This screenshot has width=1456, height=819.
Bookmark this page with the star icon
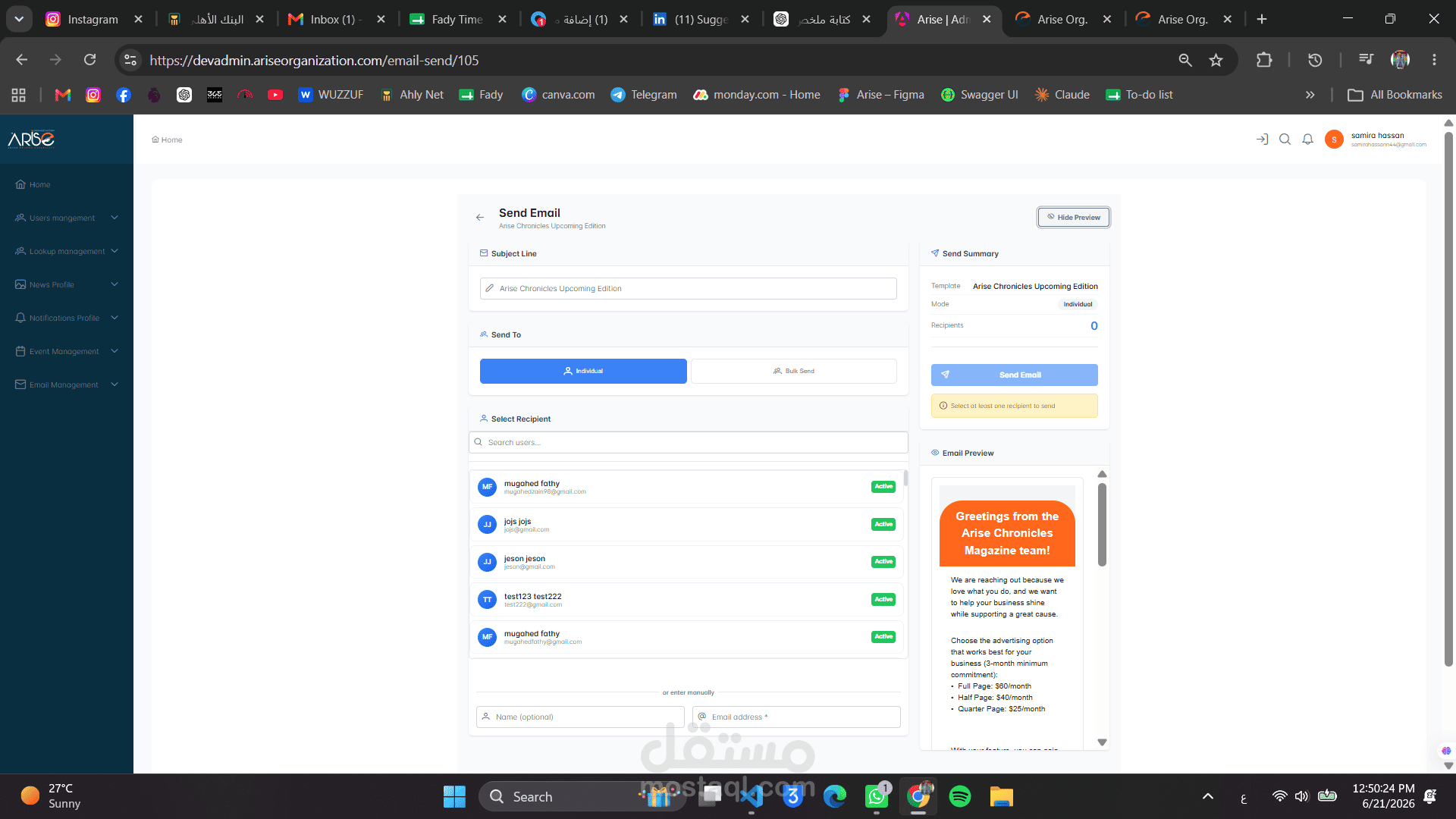[1216, 60]
